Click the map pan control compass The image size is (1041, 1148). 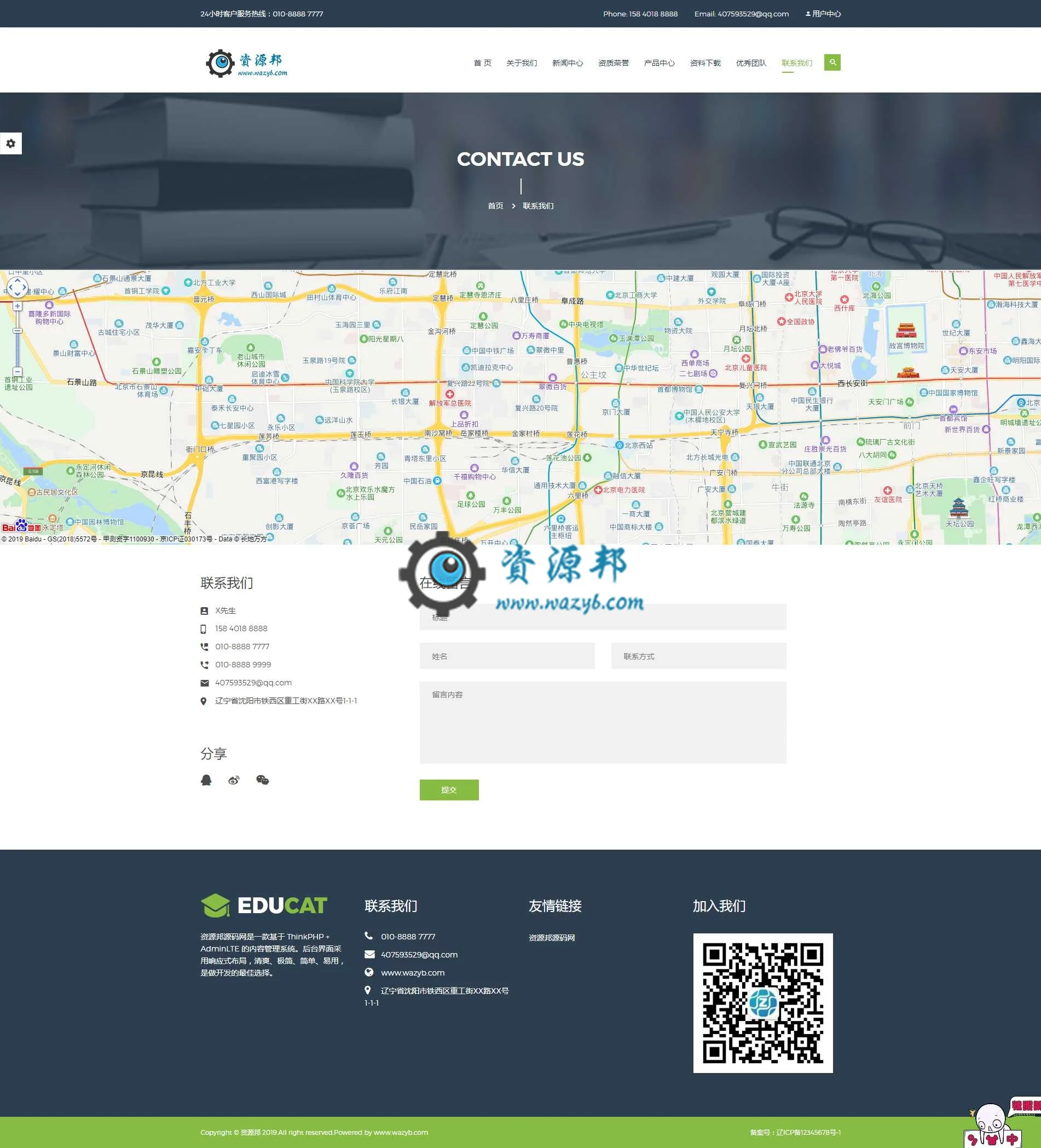(x=17, y=287)
